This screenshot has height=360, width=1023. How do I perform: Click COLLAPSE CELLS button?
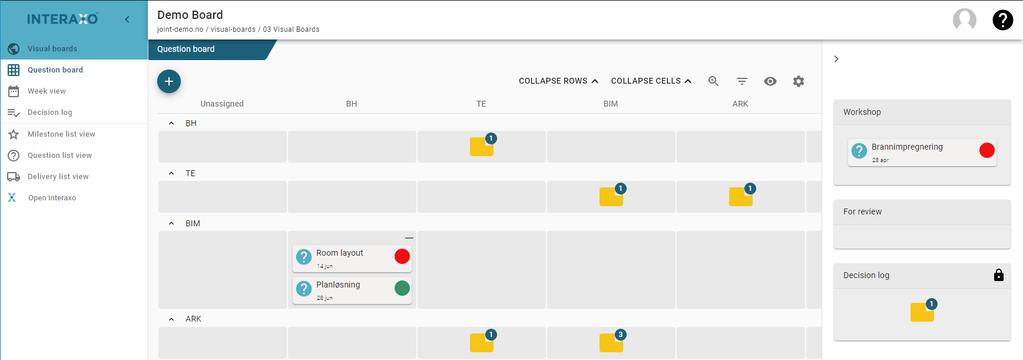click(650, 82)
